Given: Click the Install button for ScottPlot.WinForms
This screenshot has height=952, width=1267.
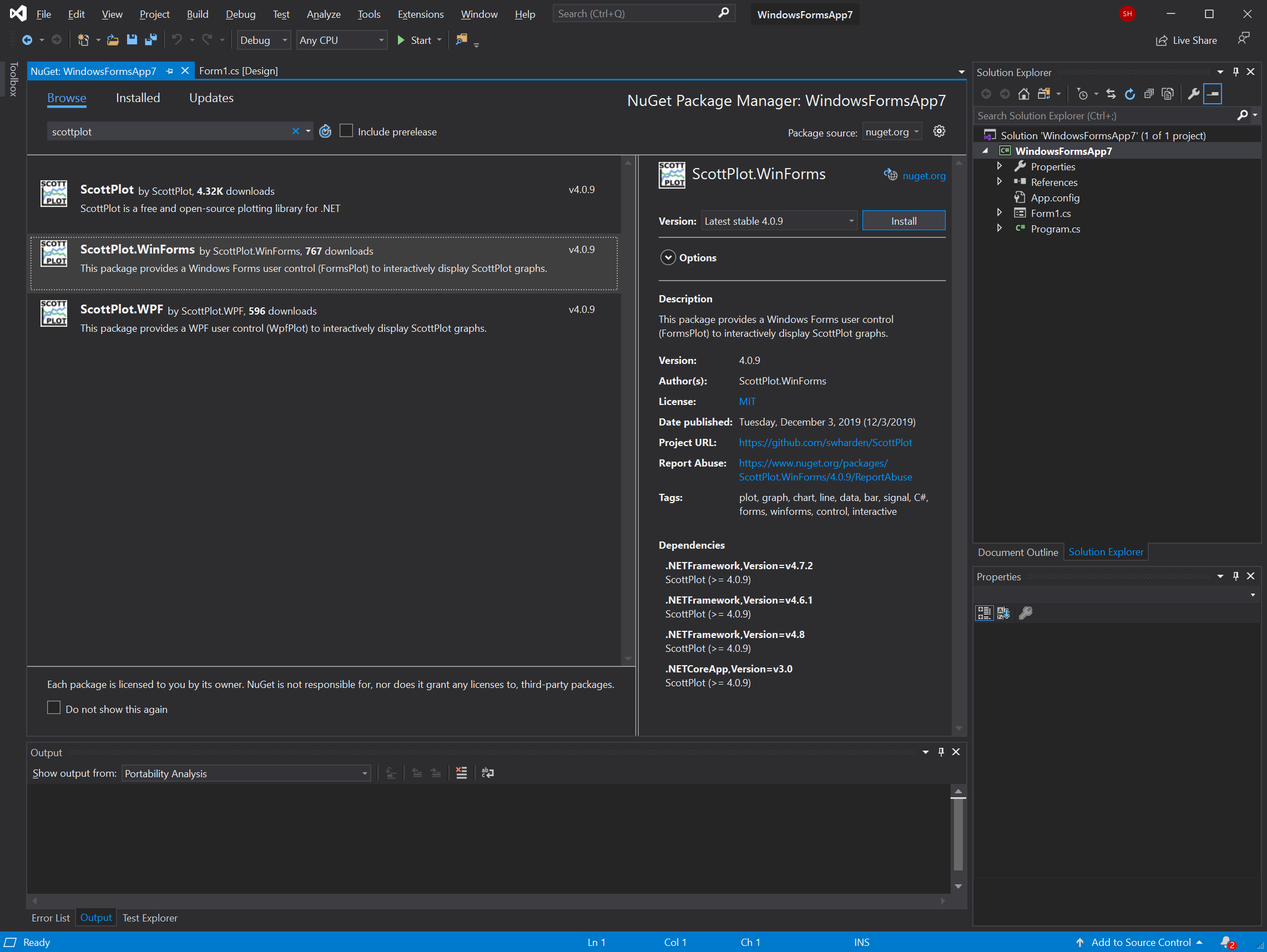Looking at the screenshot, I should tap(904, 220).
